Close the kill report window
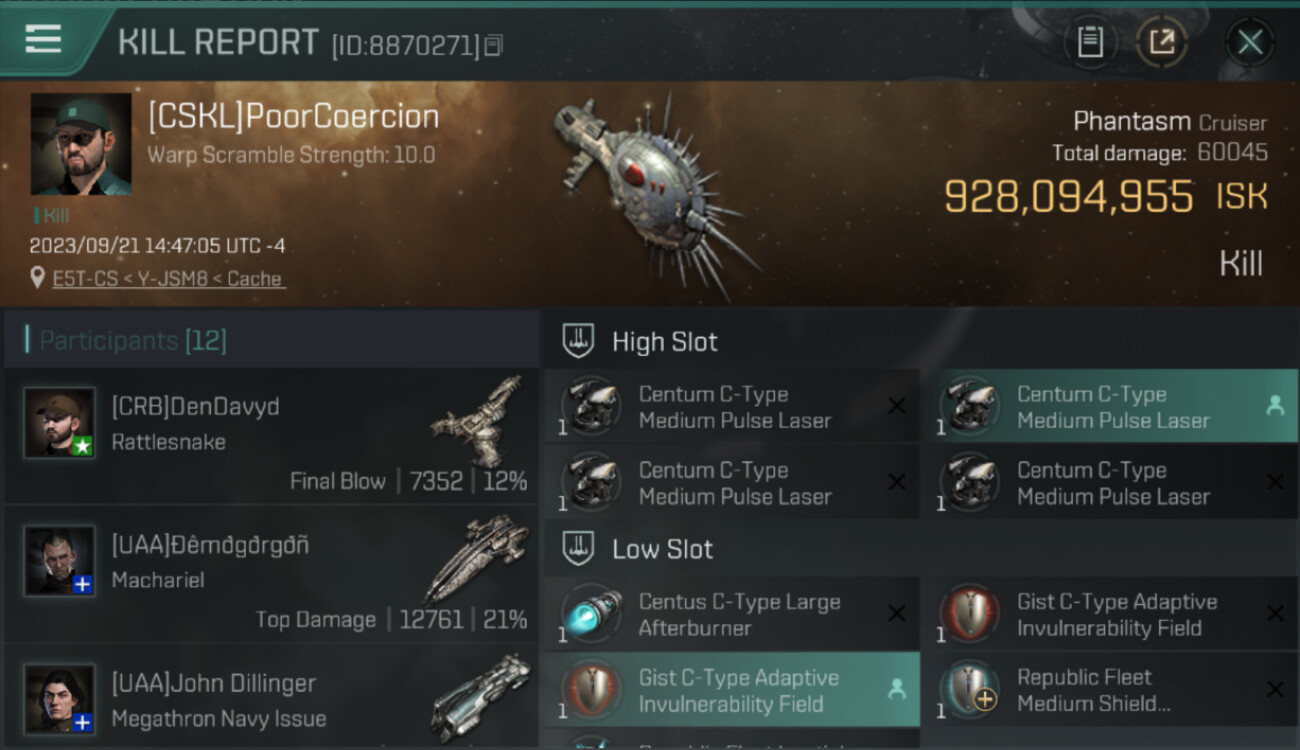 [x=1250, y=42]
